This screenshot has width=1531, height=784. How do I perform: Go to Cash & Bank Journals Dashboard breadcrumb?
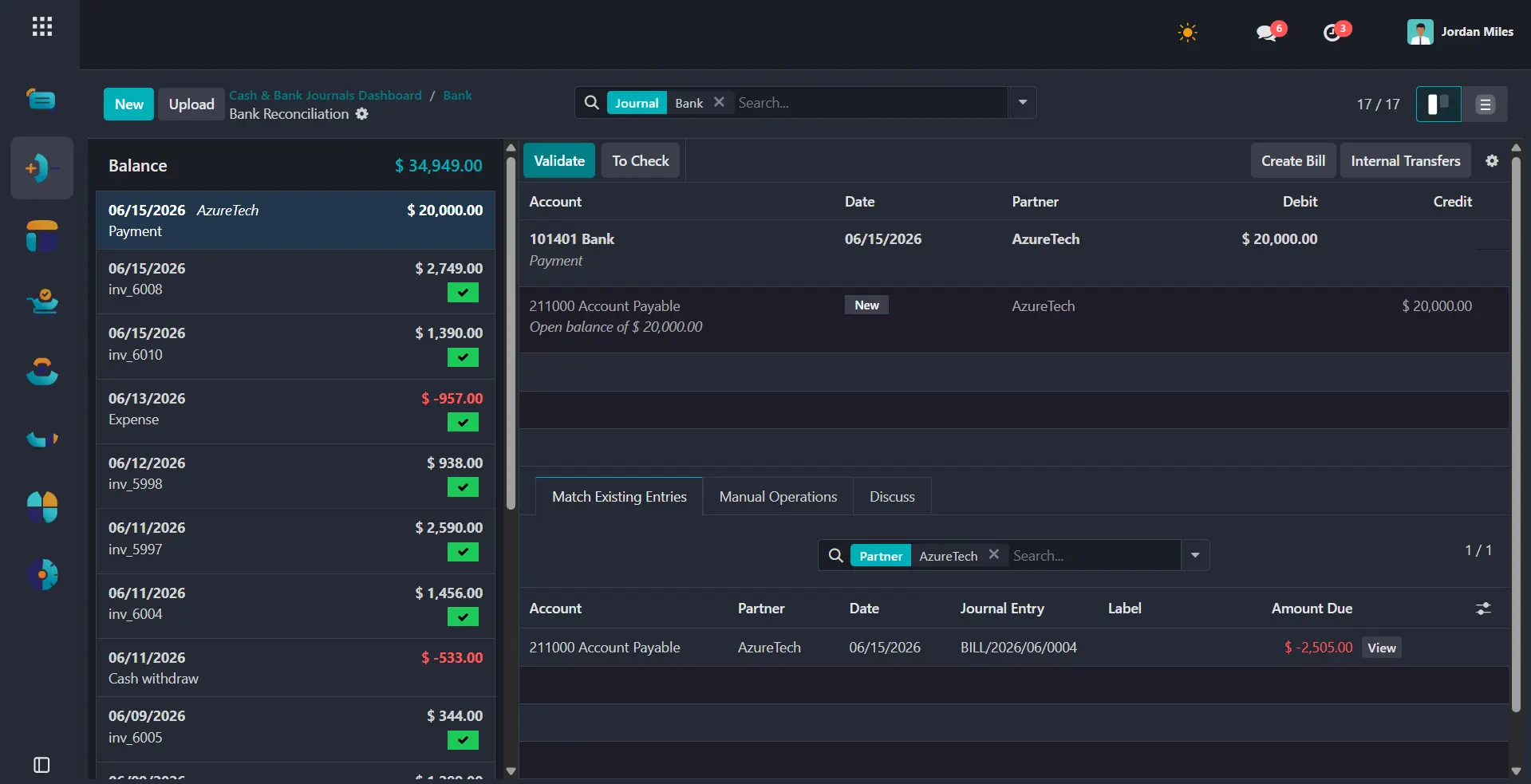pyautogui.click(x=326, y=95)
